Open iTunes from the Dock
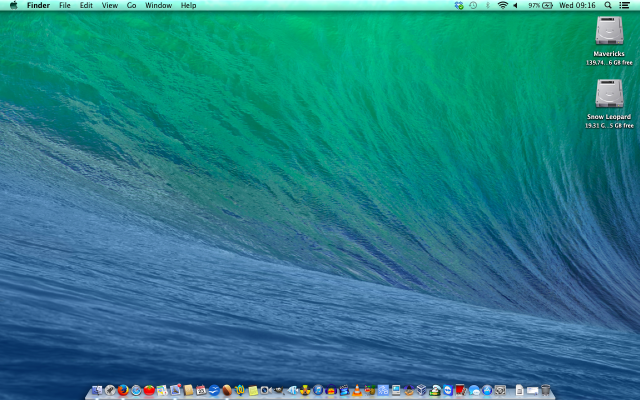This screenshot has height=400, width=640. [318, 390]
